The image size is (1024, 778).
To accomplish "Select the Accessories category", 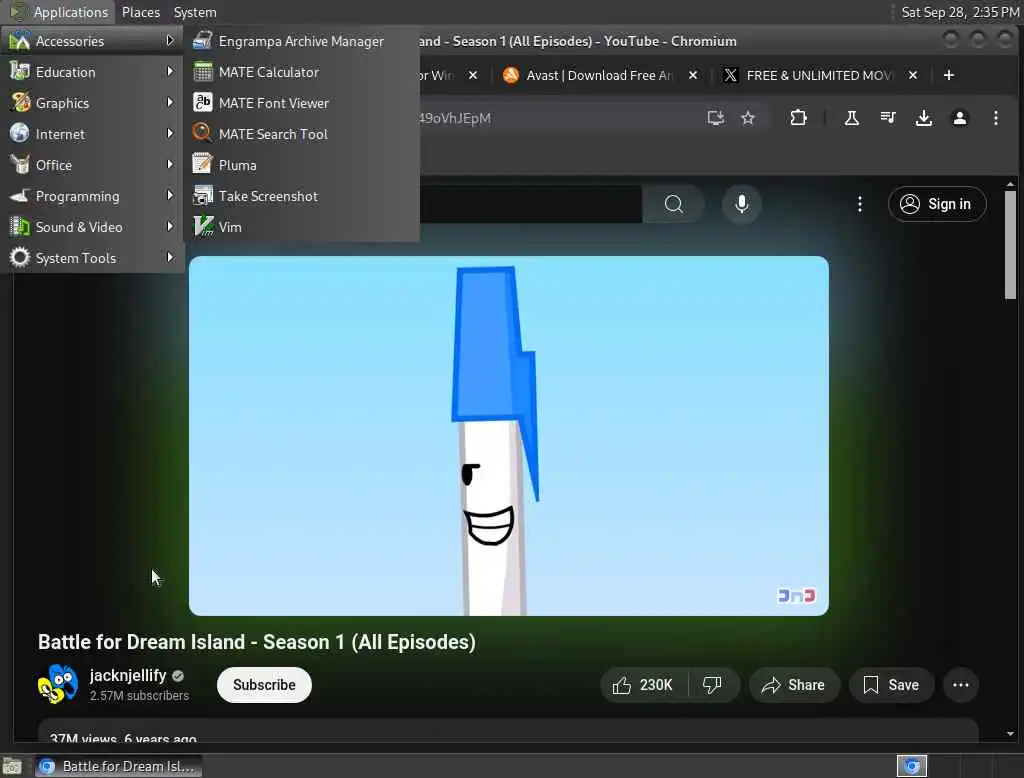I will point(92,41).
